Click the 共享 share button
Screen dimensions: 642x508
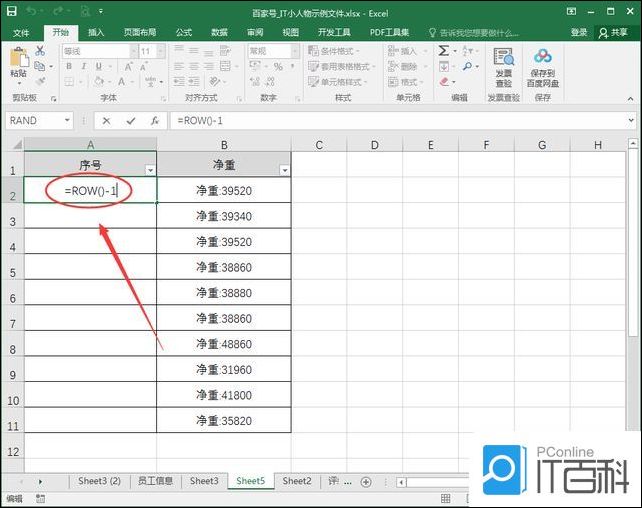click(615, 32)
